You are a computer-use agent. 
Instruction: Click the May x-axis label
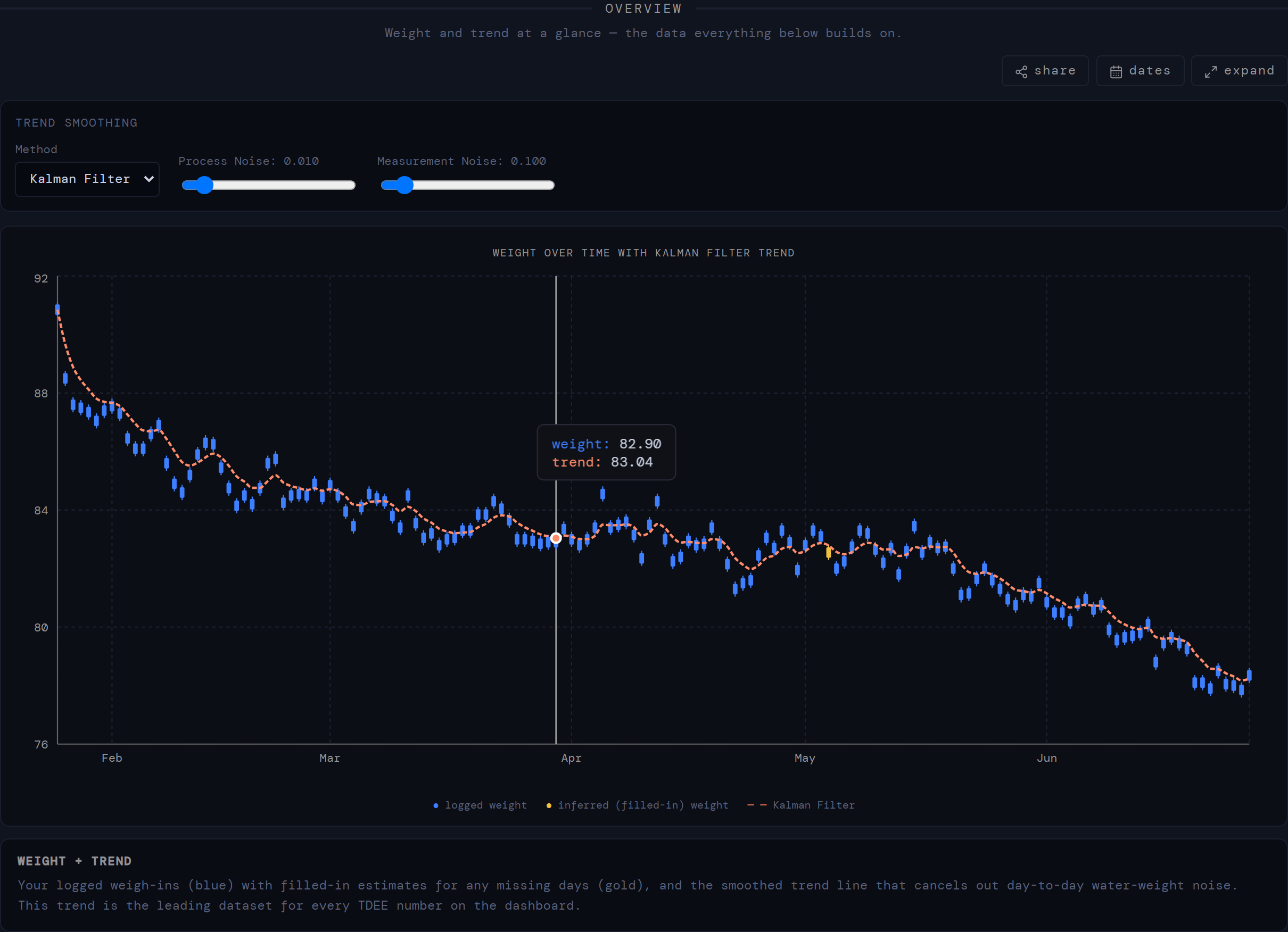tap(805, 758)
